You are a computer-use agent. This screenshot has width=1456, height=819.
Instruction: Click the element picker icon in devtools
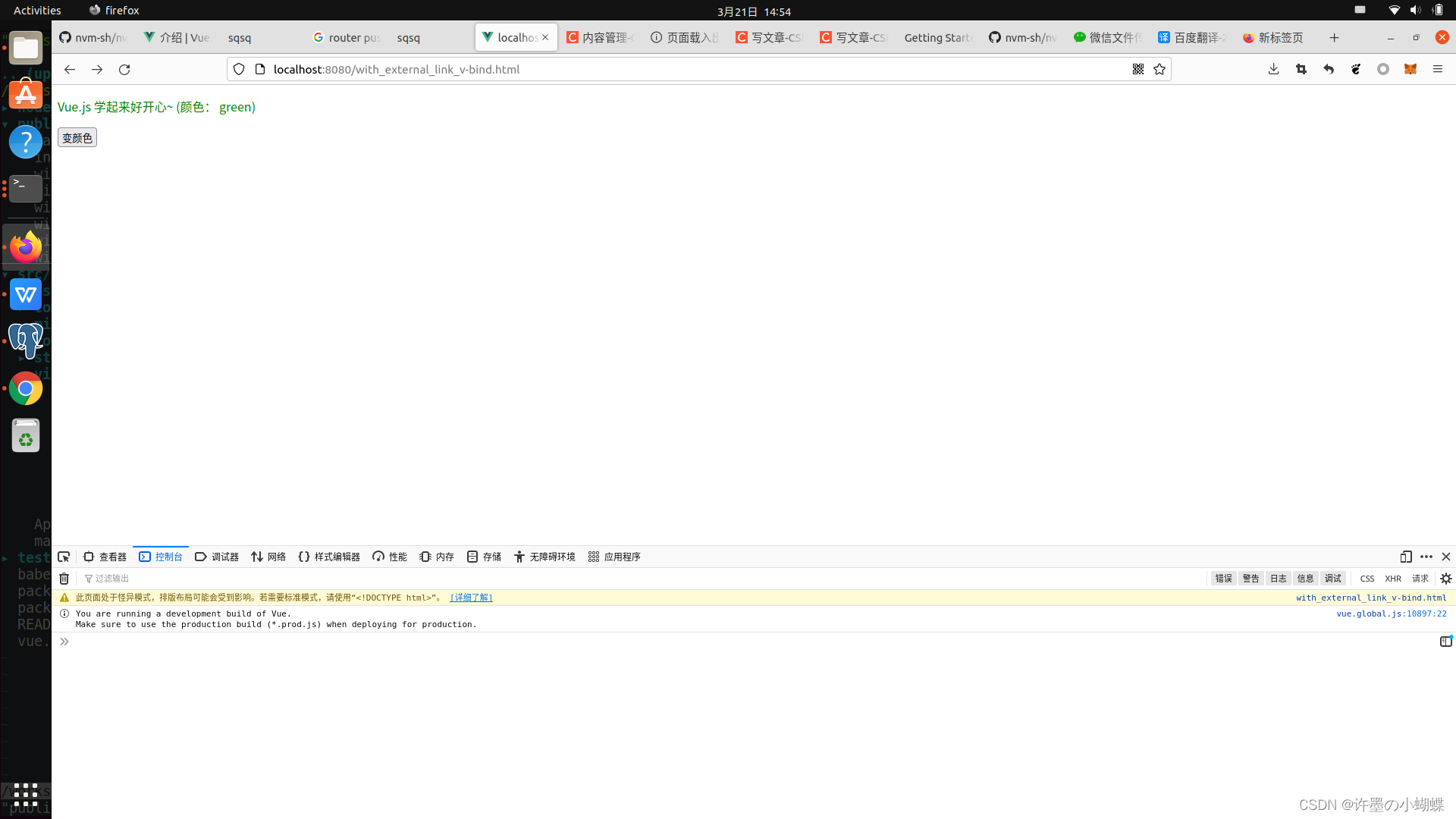pyautogui.click(x=64, y=557)
